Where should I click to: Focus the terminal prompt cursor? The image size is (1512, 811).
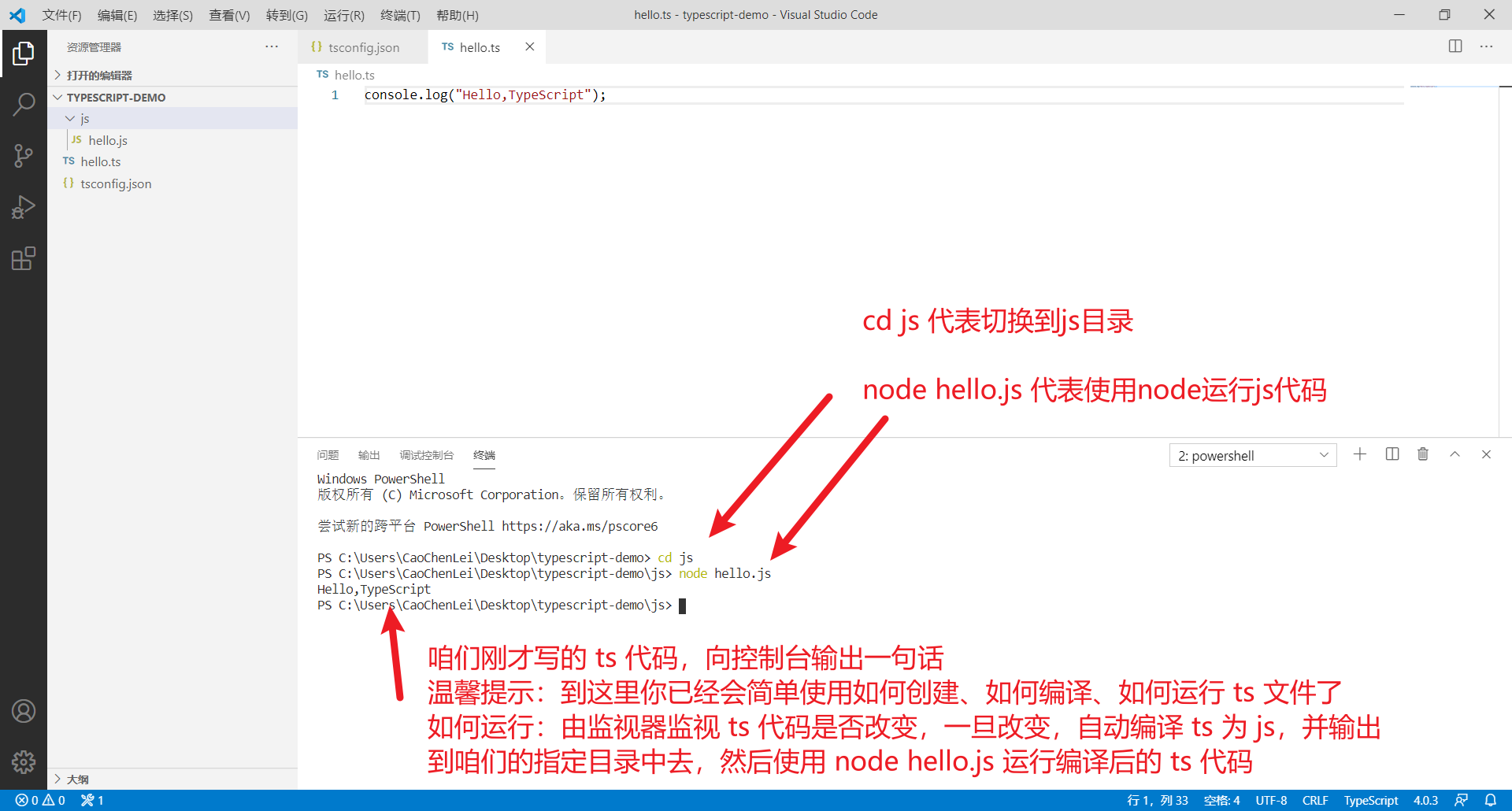pyautogui.click(x=682, y=605)
